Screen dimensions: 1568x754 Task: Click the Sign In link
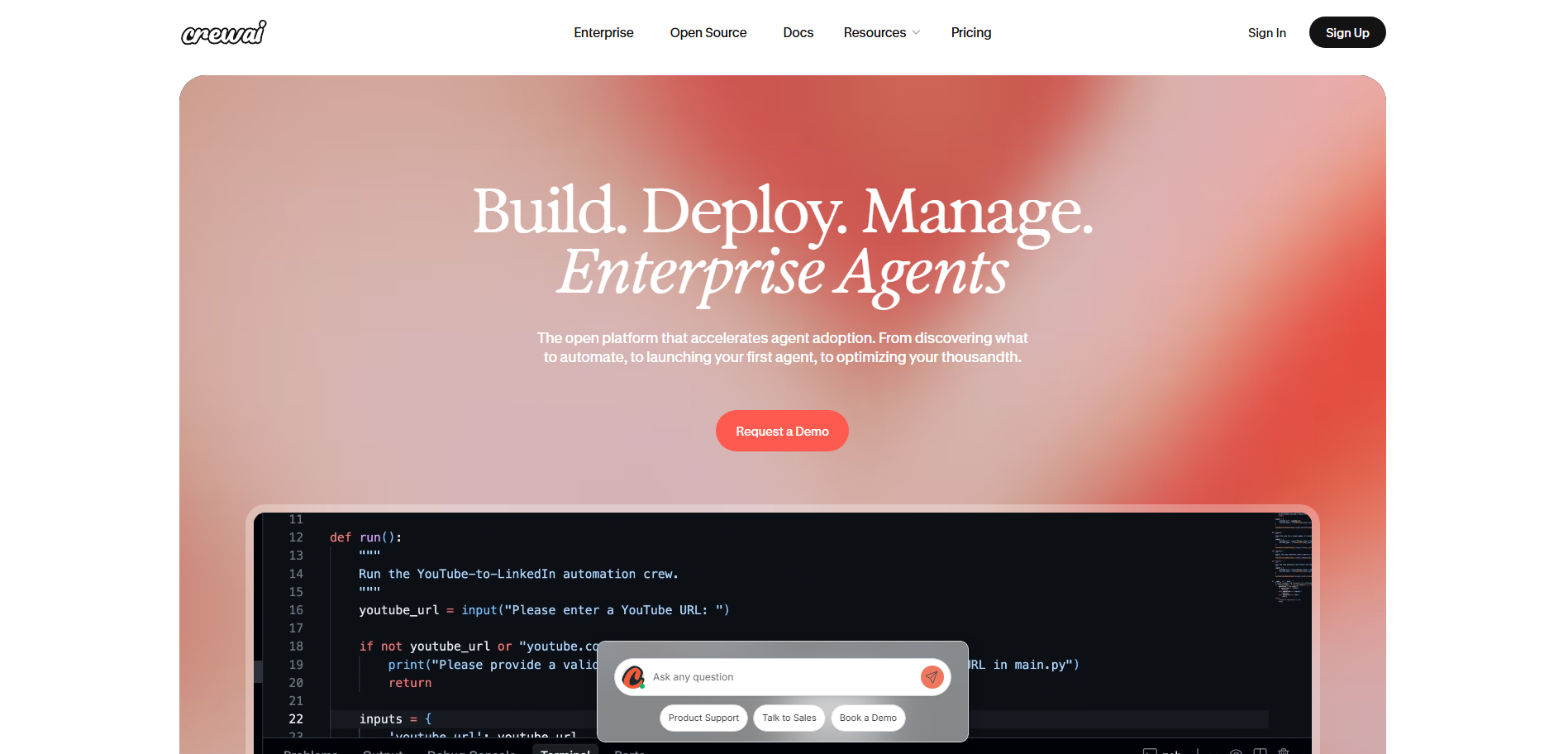click(1267, 33)
